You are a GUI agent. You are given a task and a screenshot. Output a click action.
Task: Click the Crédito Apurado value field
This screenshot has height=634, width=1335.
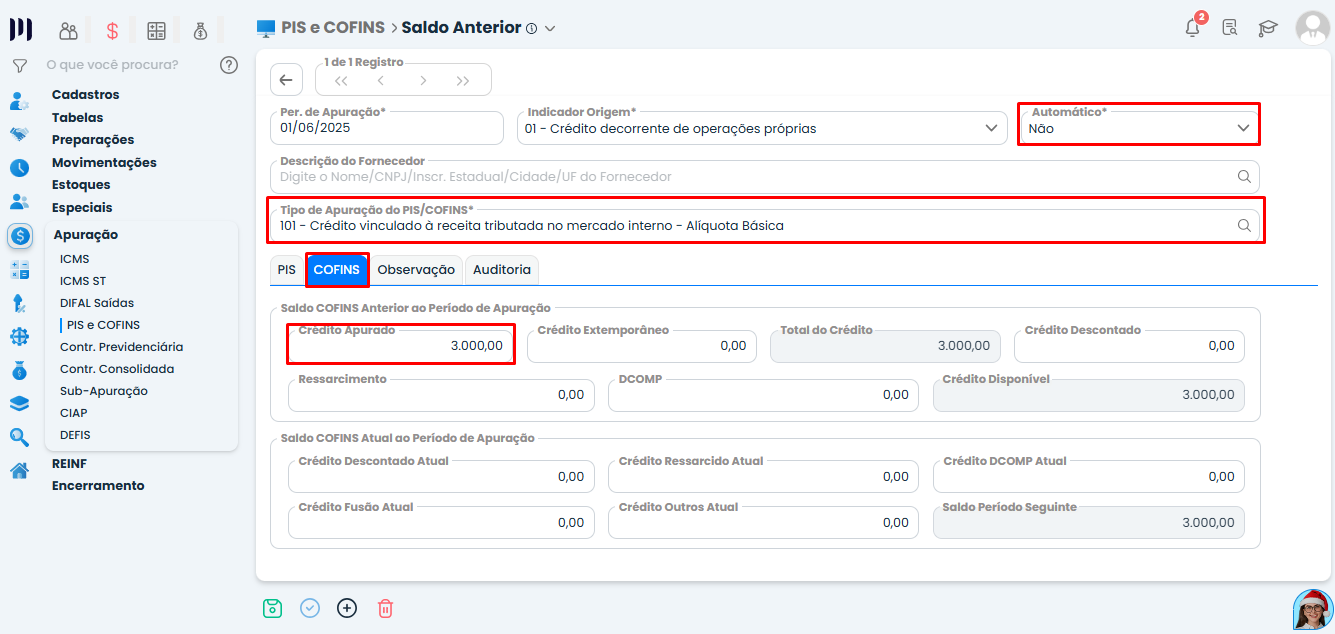pos(400,344)
